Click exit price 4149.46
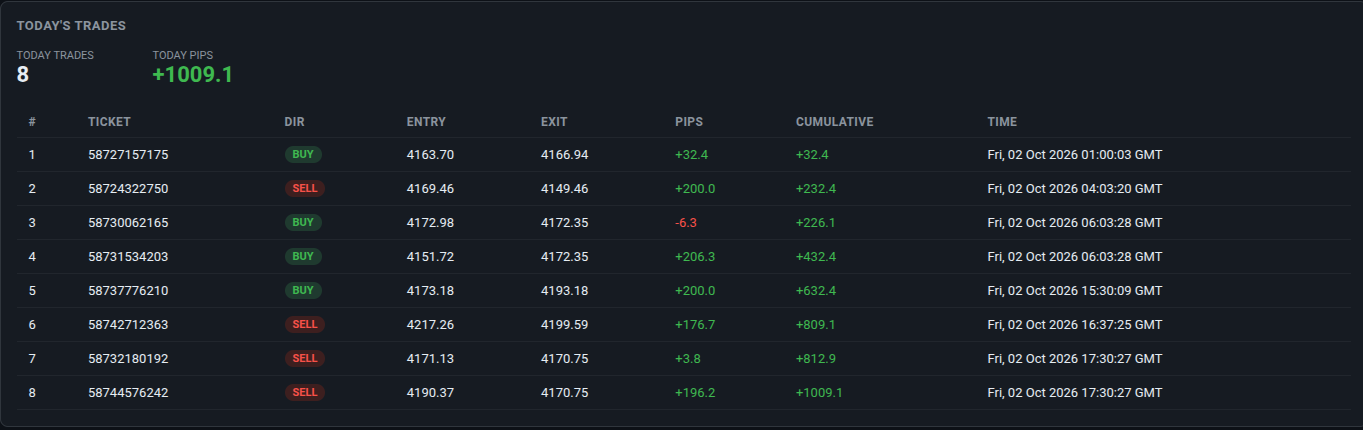Image resolution: width=1363 pixels, height=430 pixels. [x=565, y=189]
